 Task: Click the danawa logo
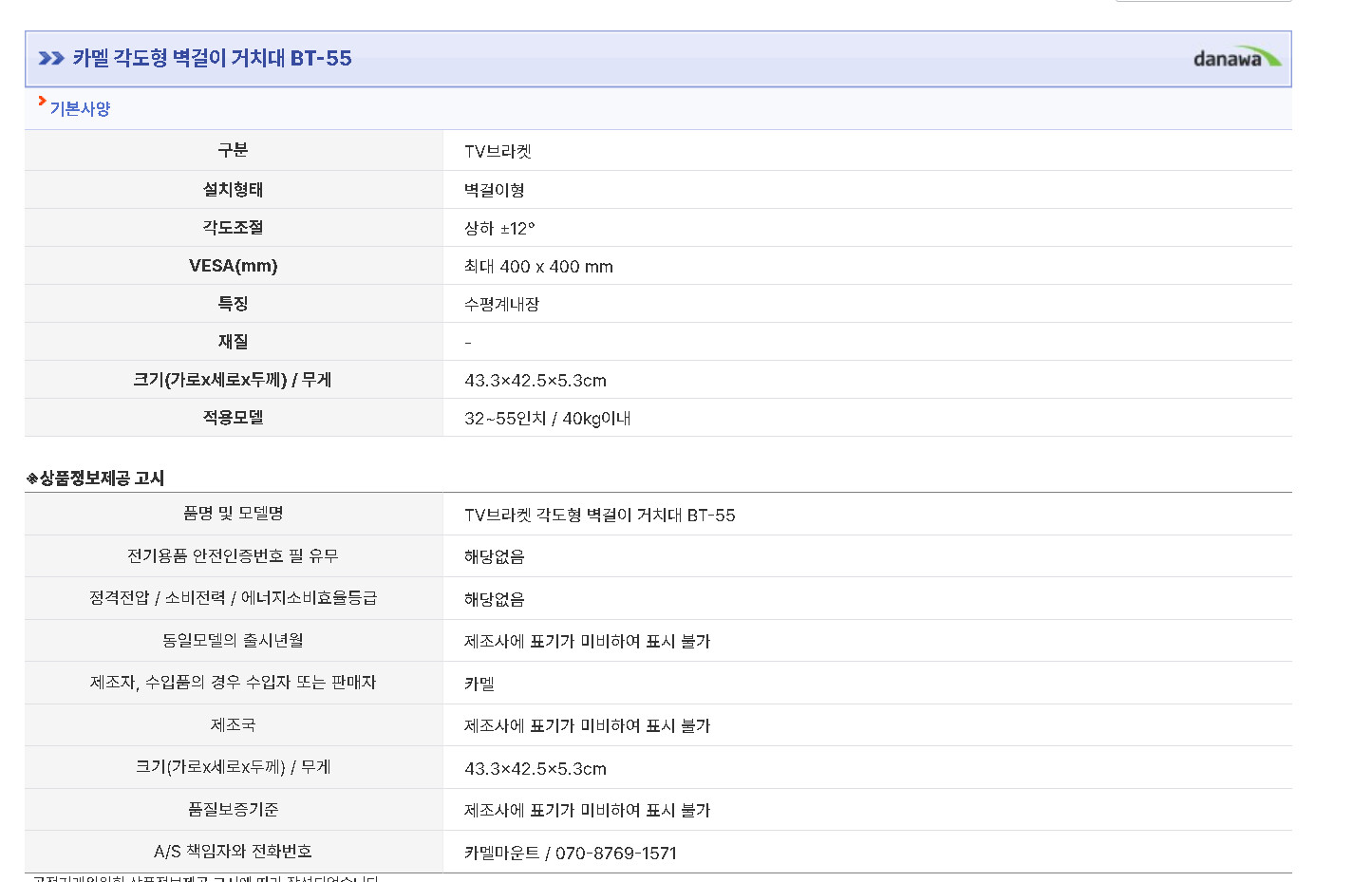[1236, 57]
